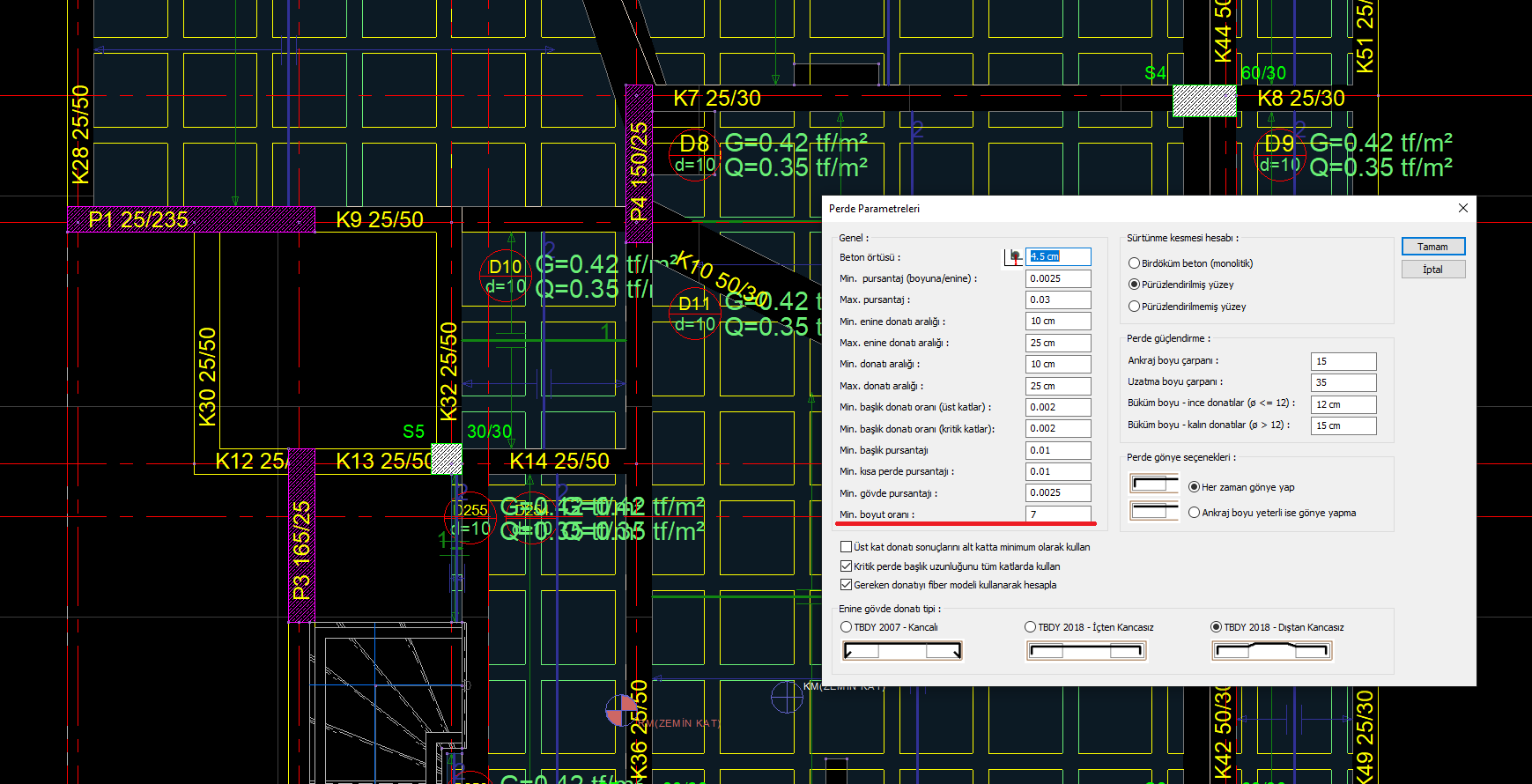Click slab marker D8 circle
The image size is (1532, 784).
point(694,154)
